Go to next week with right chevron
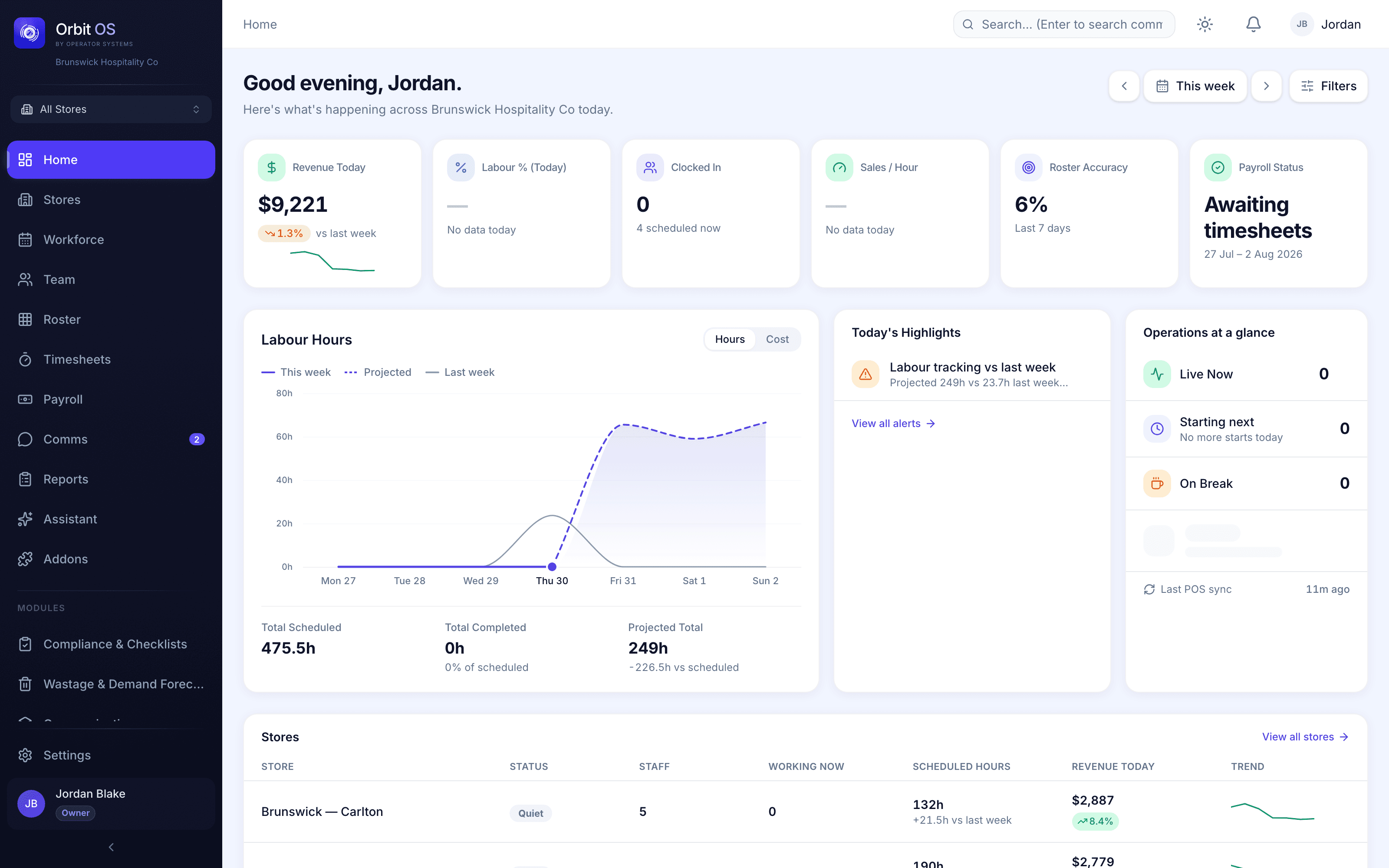 tap(1266, 86)
